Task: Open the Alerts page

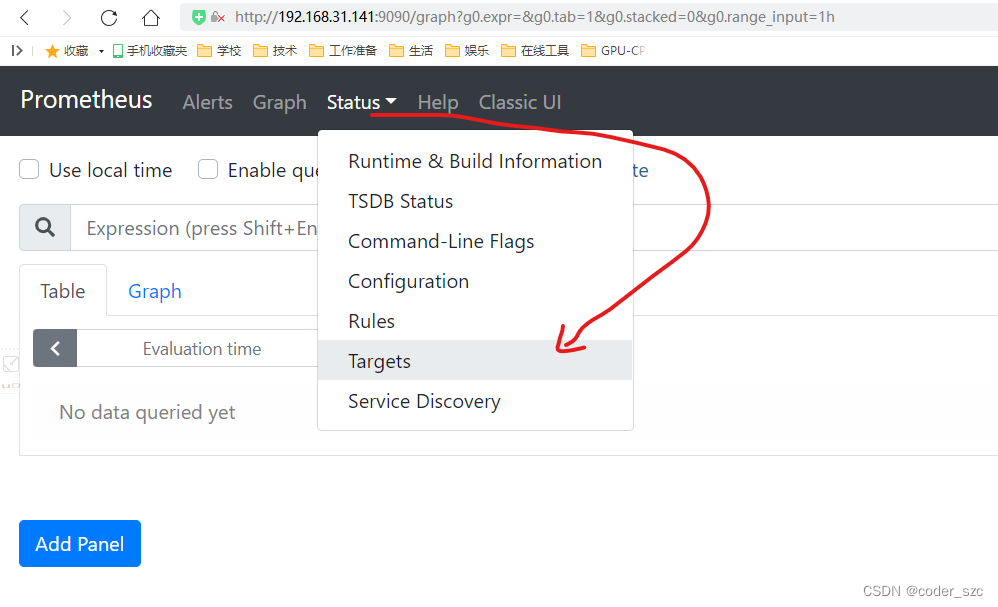Action: 207,102
